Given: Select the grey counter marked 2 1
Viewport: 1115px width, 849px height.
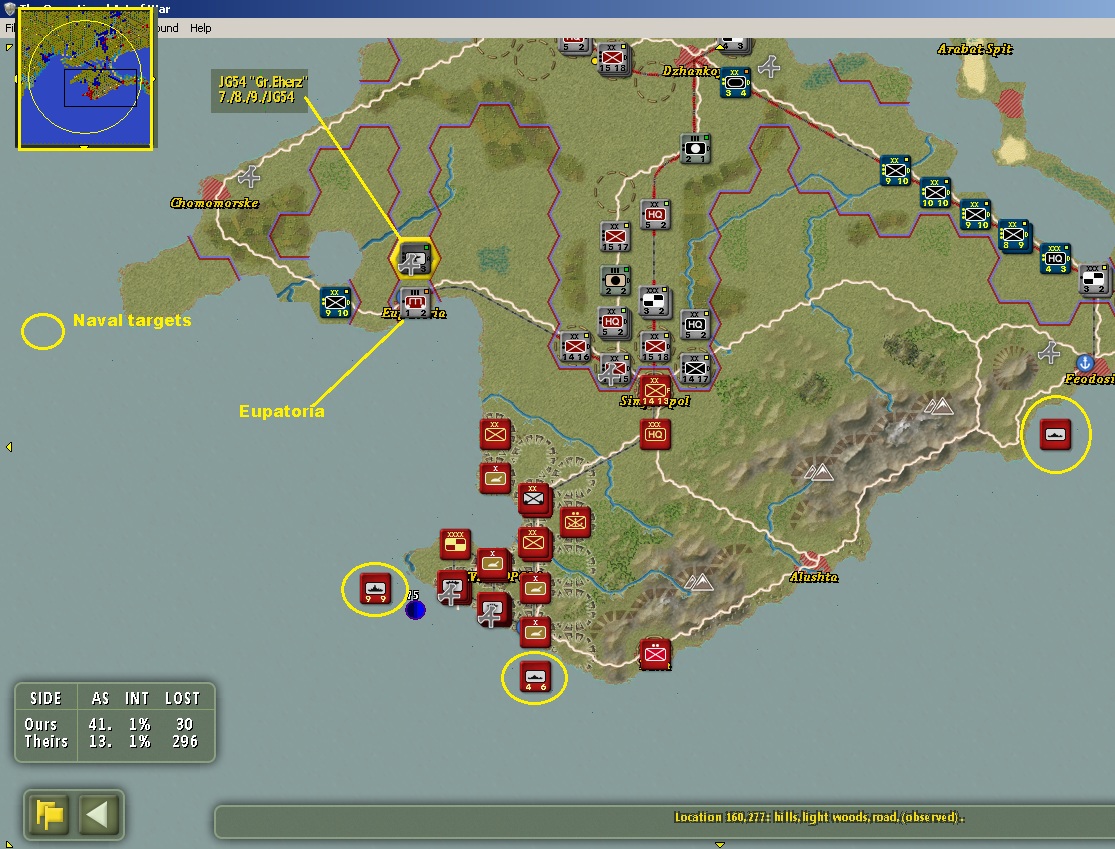Looking at the screenshot, I should coord(695,149).
